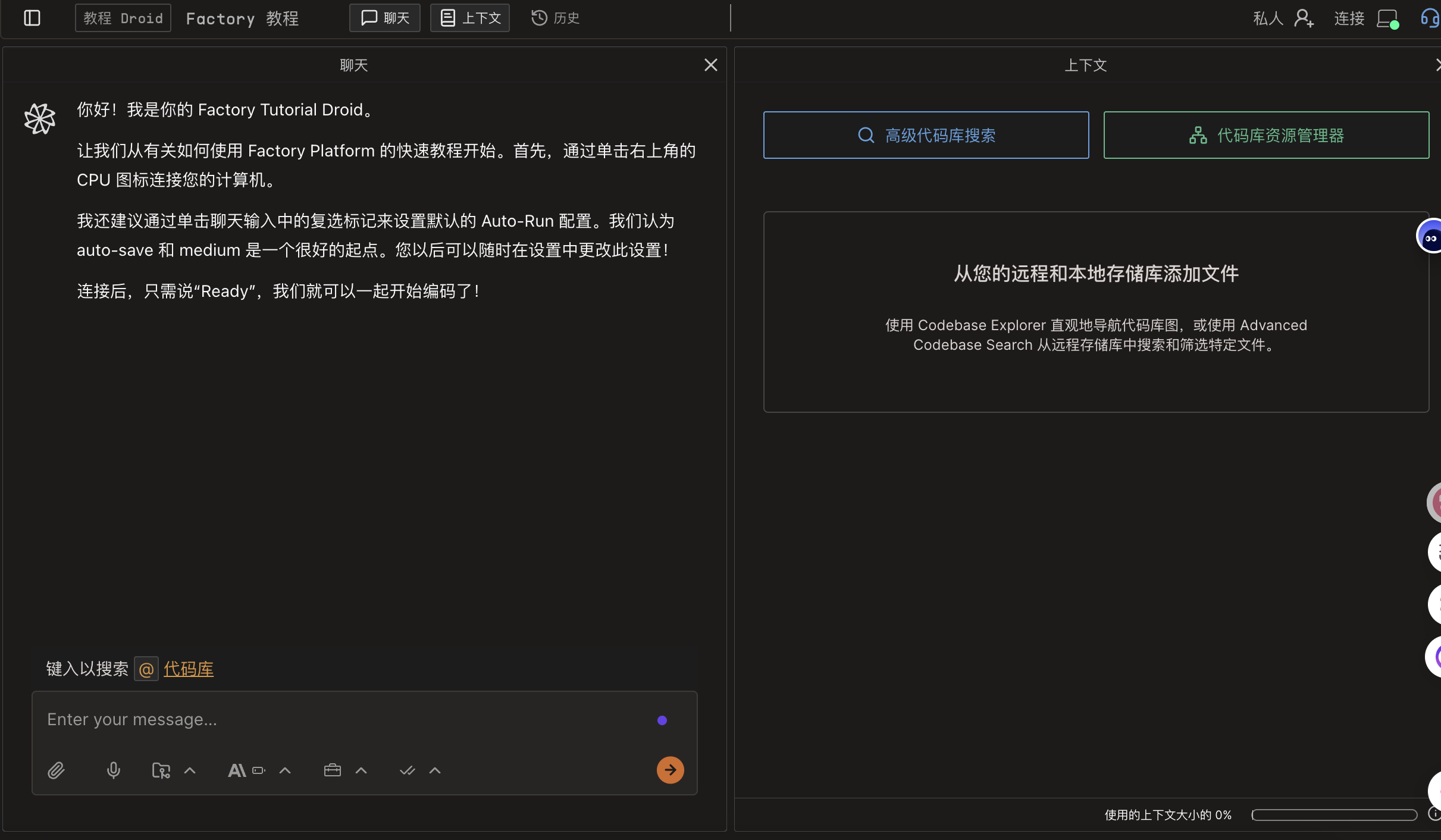1441x840 pixels.
Task: Open 代码库资源管理器
Action: [1267, 135]
